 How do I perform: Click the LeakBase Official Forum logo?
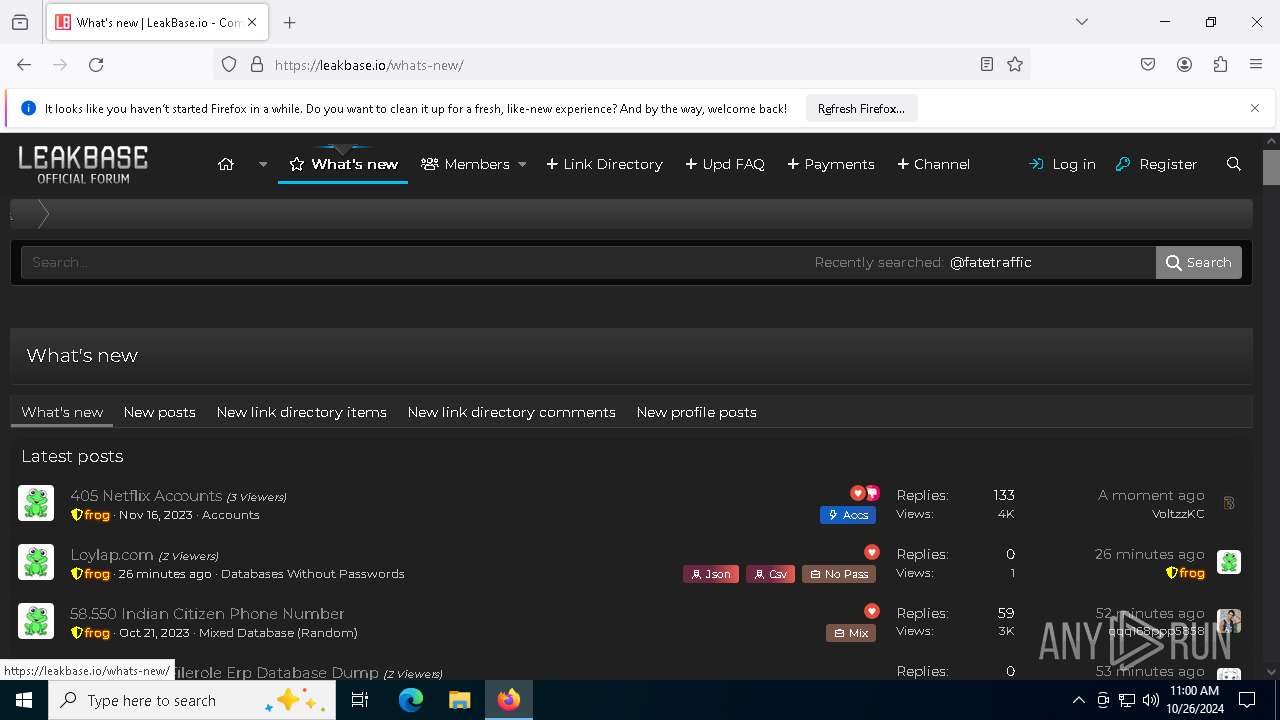(x=83, y=164)
